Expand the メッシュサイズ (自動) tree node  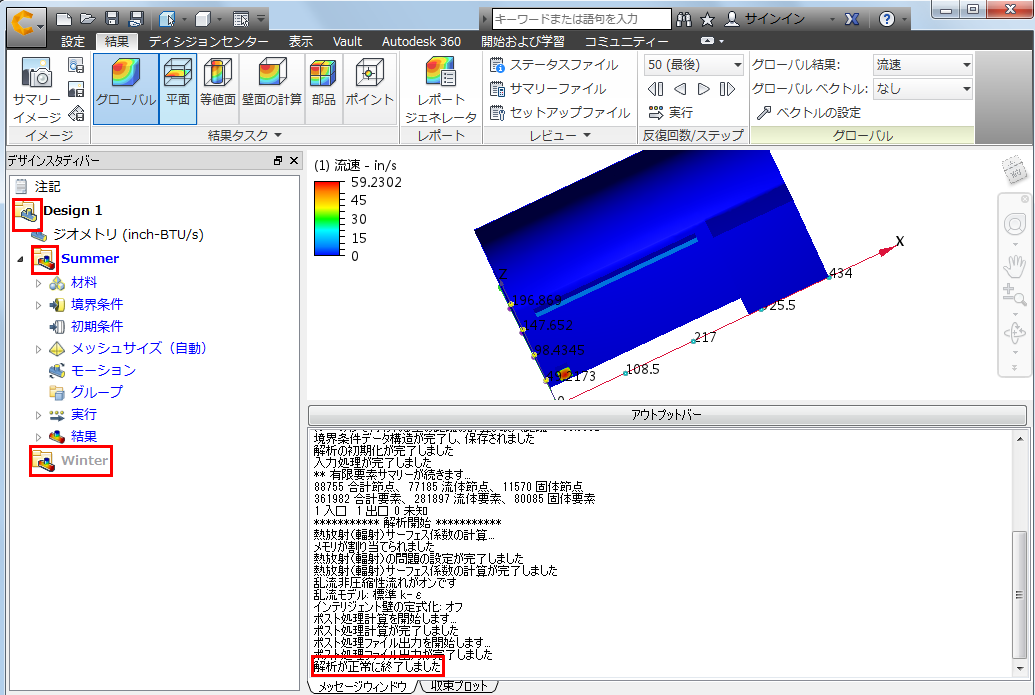[x=38, y=348]
